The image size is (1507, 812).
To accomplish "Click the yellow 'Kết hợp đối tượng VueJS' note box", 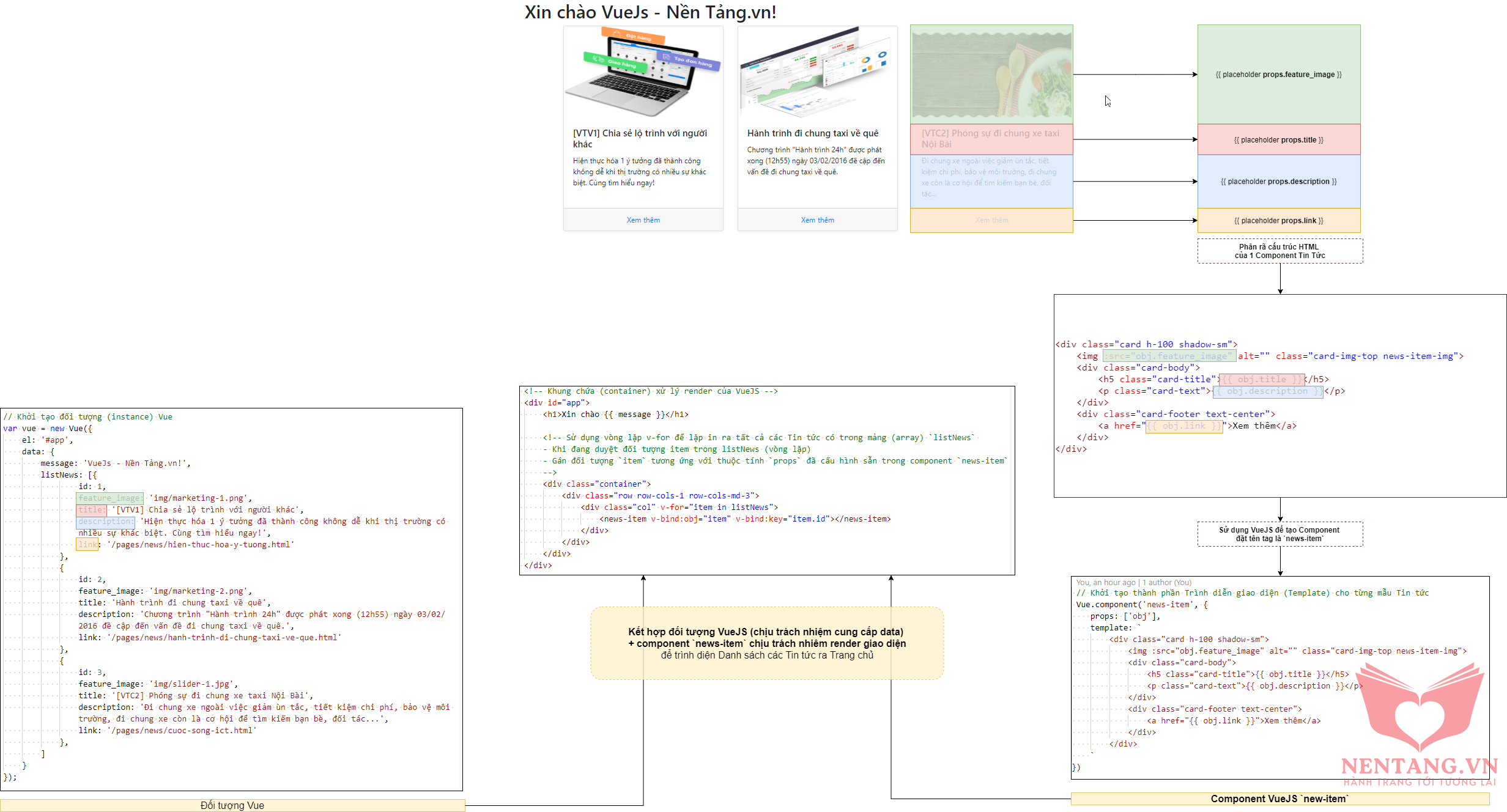I will 767,643.
